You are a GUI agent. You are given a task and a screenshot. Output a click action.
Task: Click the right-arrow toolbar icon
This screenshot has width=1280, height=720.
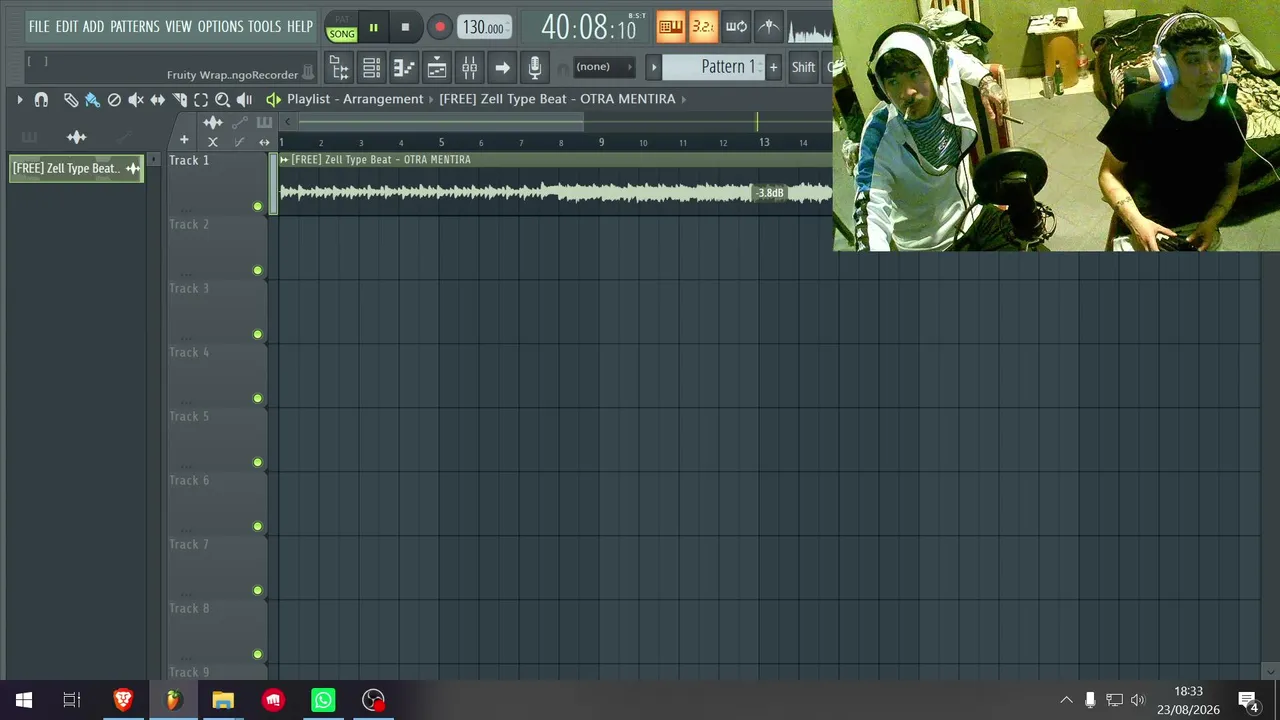click(502, 67)
